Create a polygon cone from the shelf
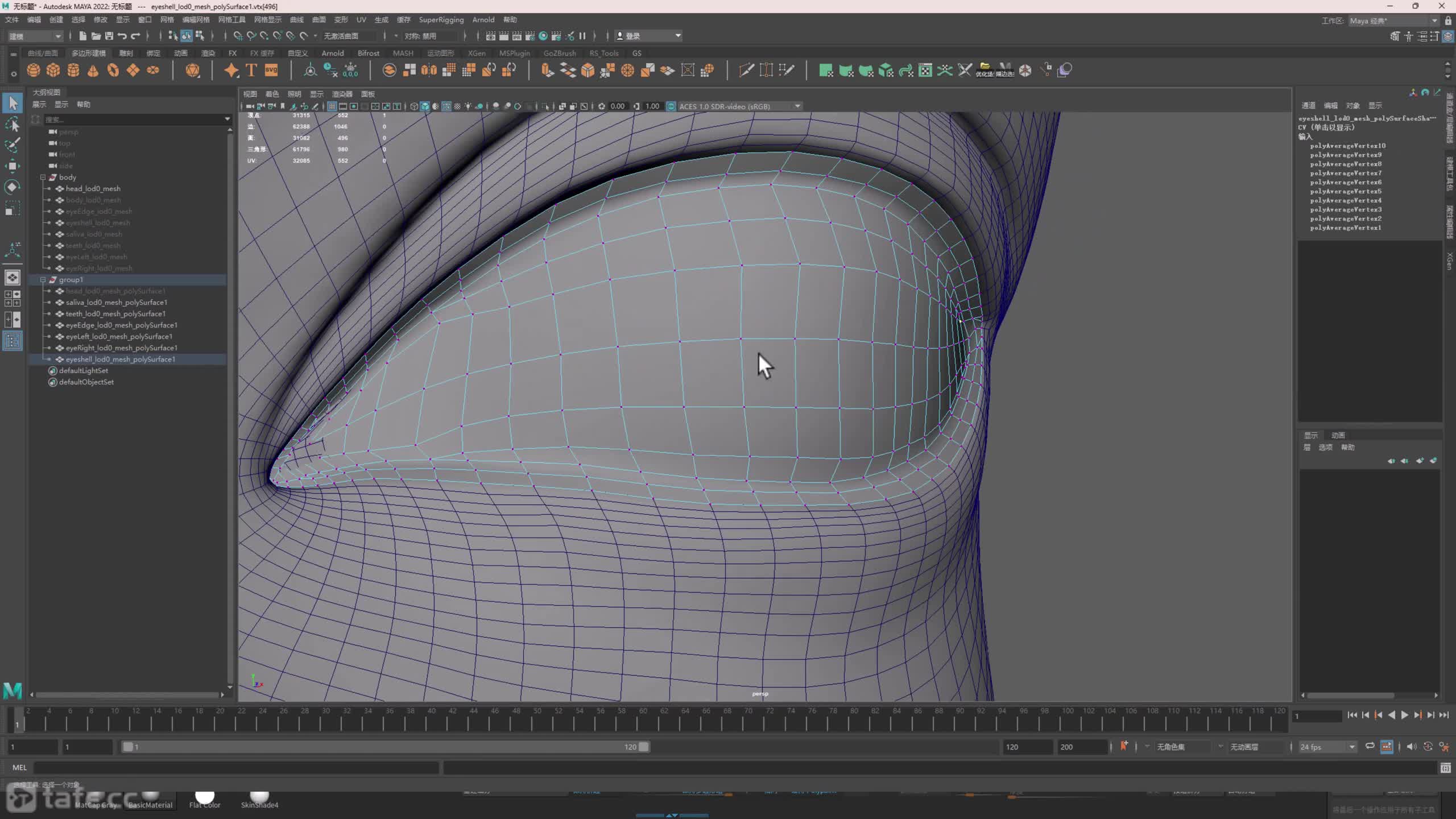Image resolution: width=1456 pixels, height=819 pixels. [93, 71]
